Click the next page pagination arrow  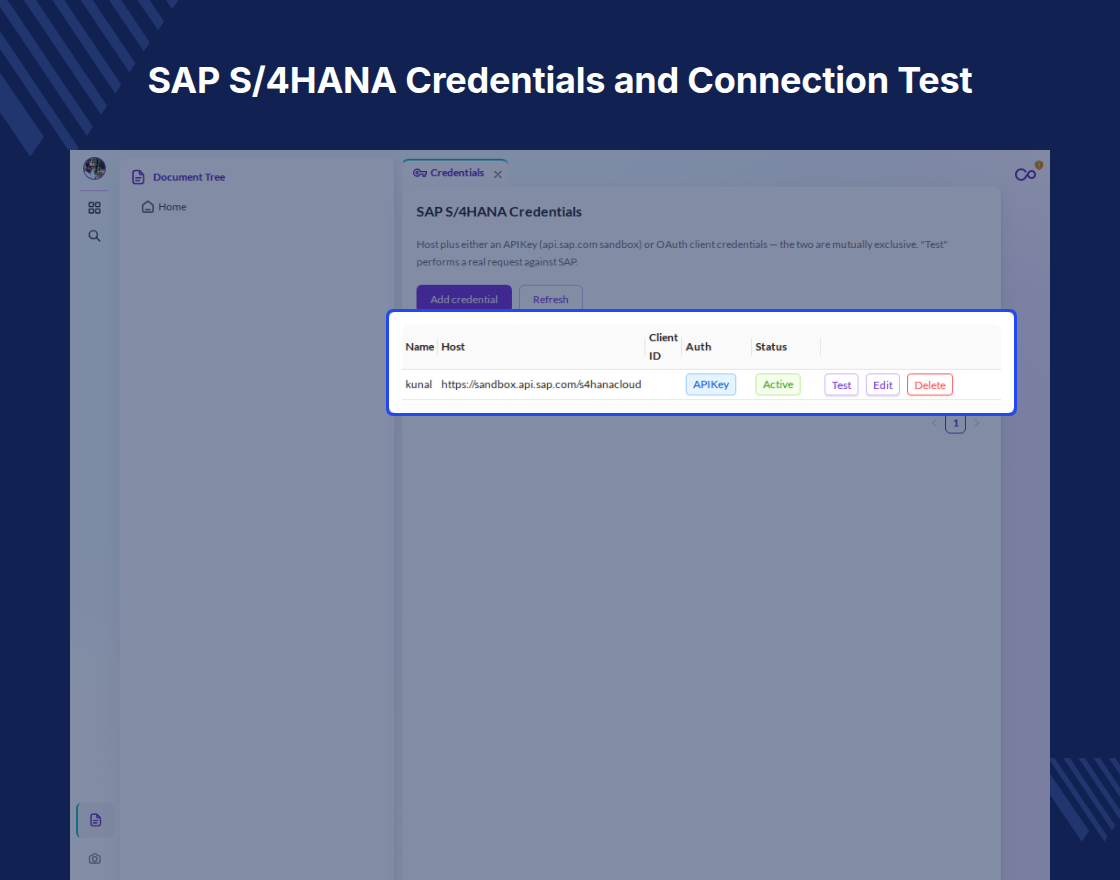976,423
